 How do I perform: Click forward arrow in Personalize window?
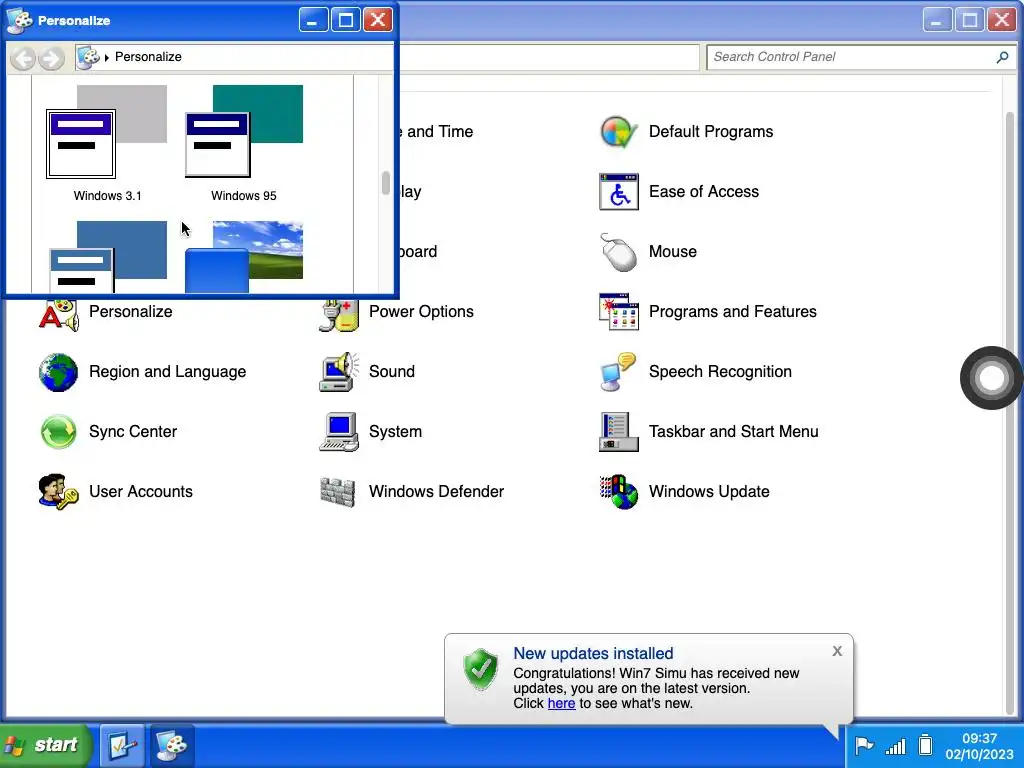coord(52,58)
